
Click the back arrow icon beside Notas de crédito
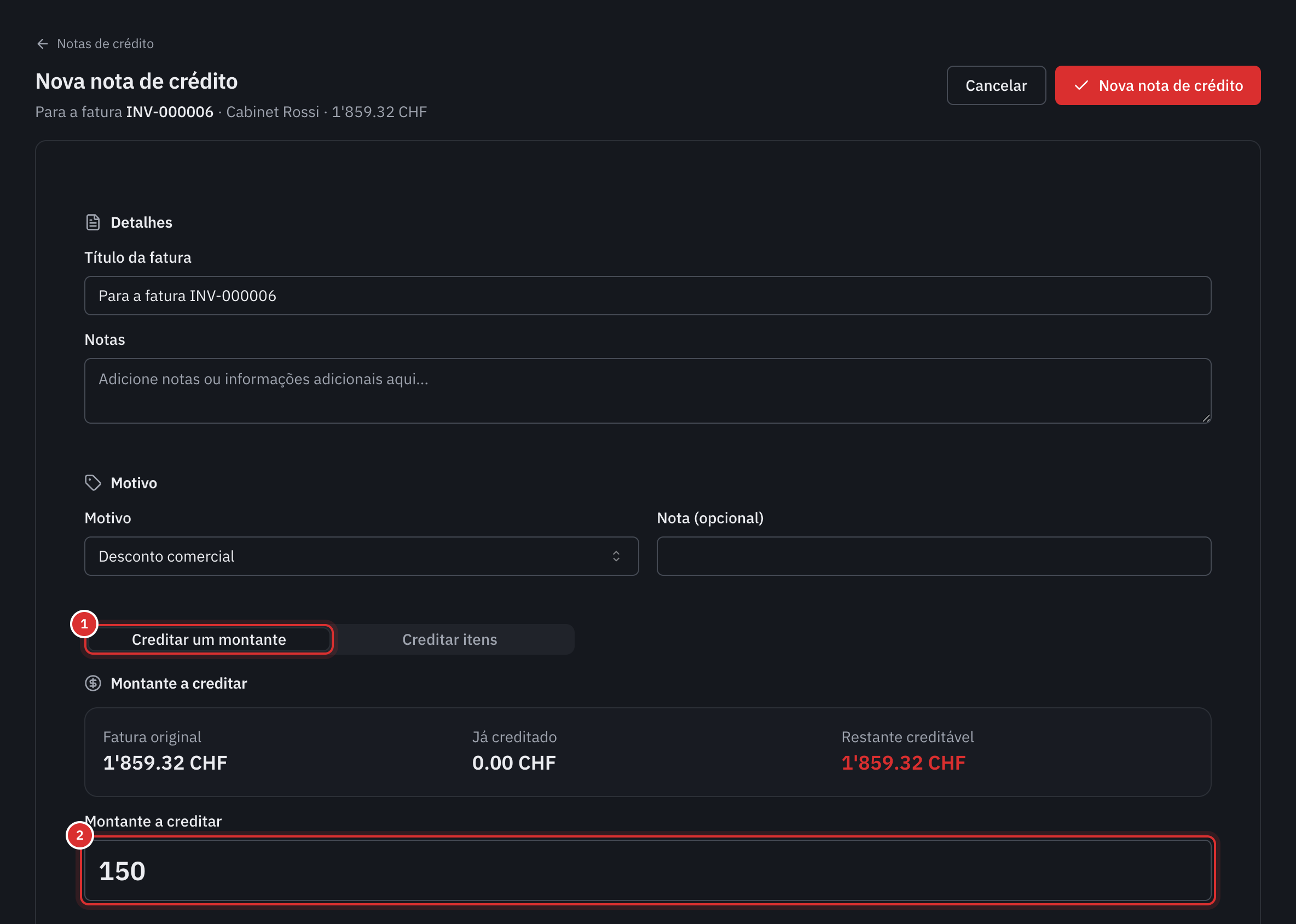pos(43,44)
